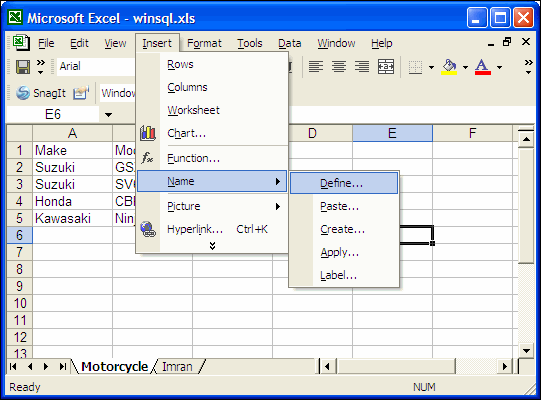
Task: Go to previous sheet navigation arrow
Action: [x=30, y=367]
